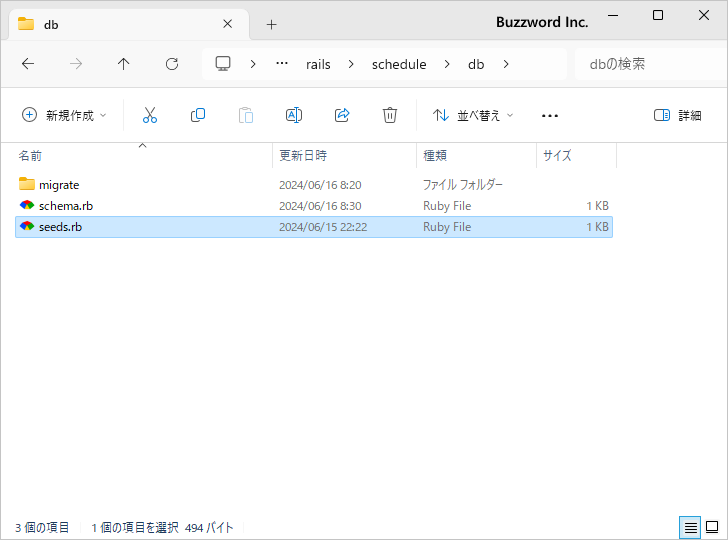This screenshot has height=540, width=728.
Task: Click the 3 個の項目 status text
Action: pyautogui.click(x=42, y=527)
